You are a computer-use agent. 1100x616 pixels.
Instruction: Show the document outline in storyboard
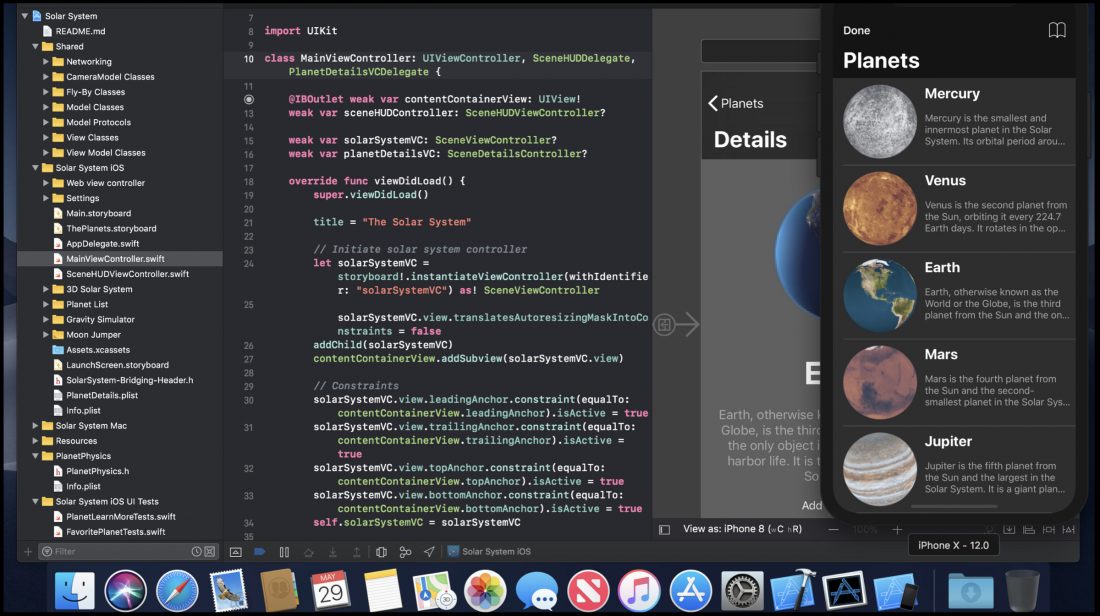tap(664, 529)
